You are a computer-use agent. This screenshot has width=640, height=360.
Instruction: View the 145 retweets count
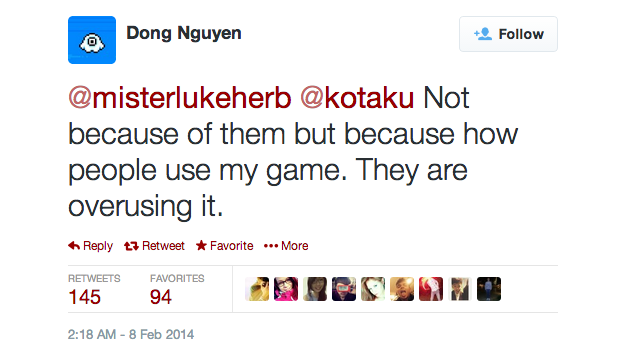click(84, 297)
